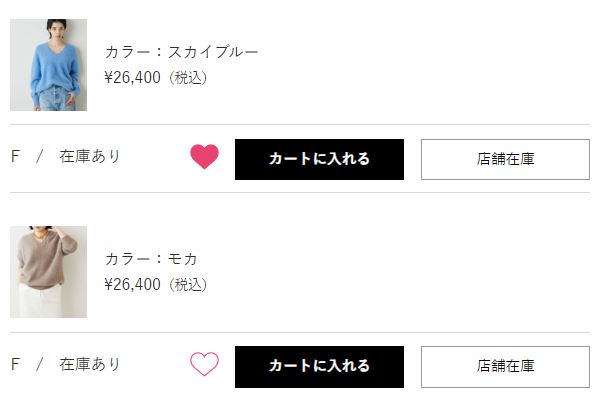Click the ¥26,400 price under スカイブルー
The image size is (601, 397).
coord(133,77)
